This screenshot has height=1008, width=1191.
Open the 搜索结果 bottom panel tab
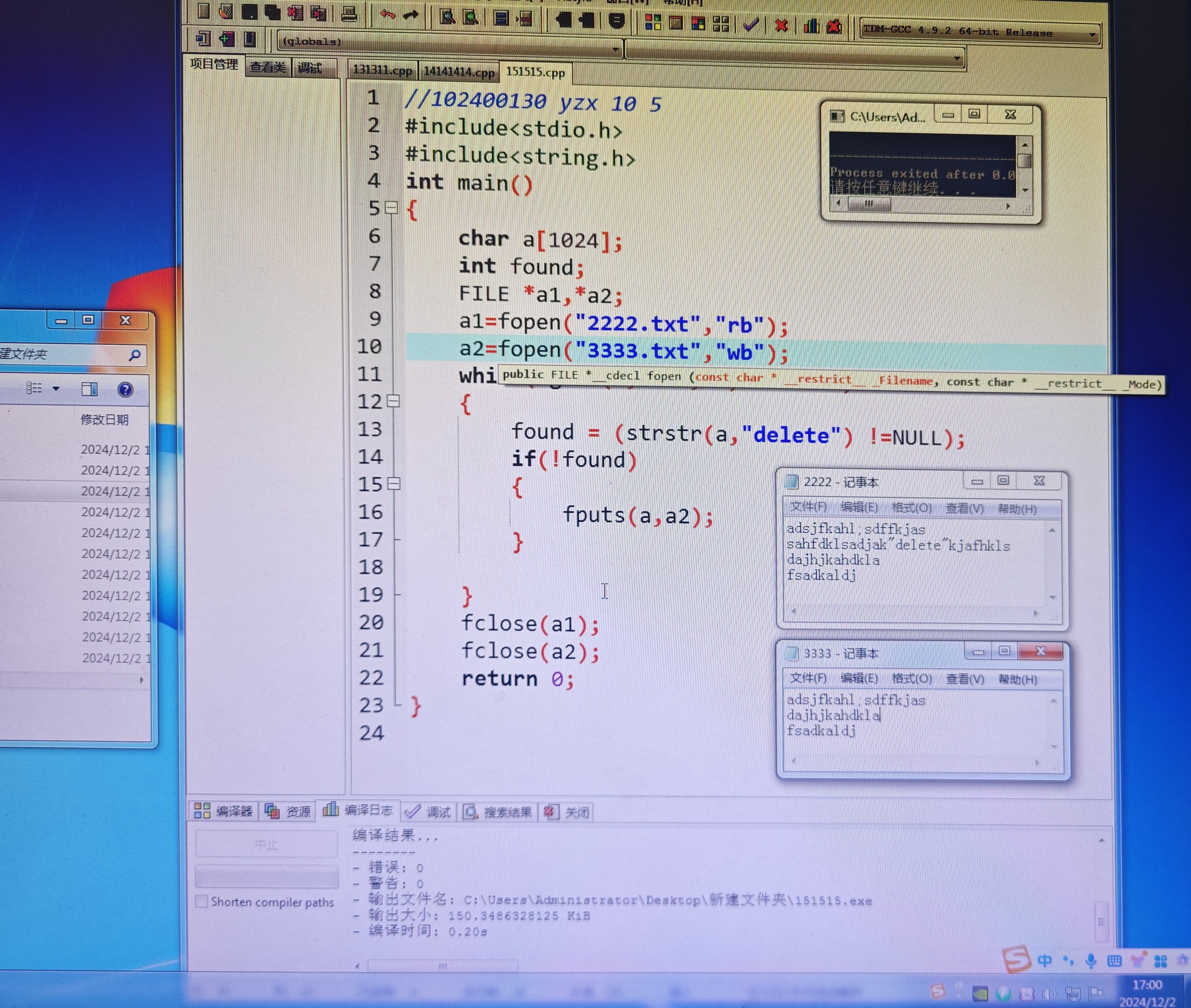497,812
